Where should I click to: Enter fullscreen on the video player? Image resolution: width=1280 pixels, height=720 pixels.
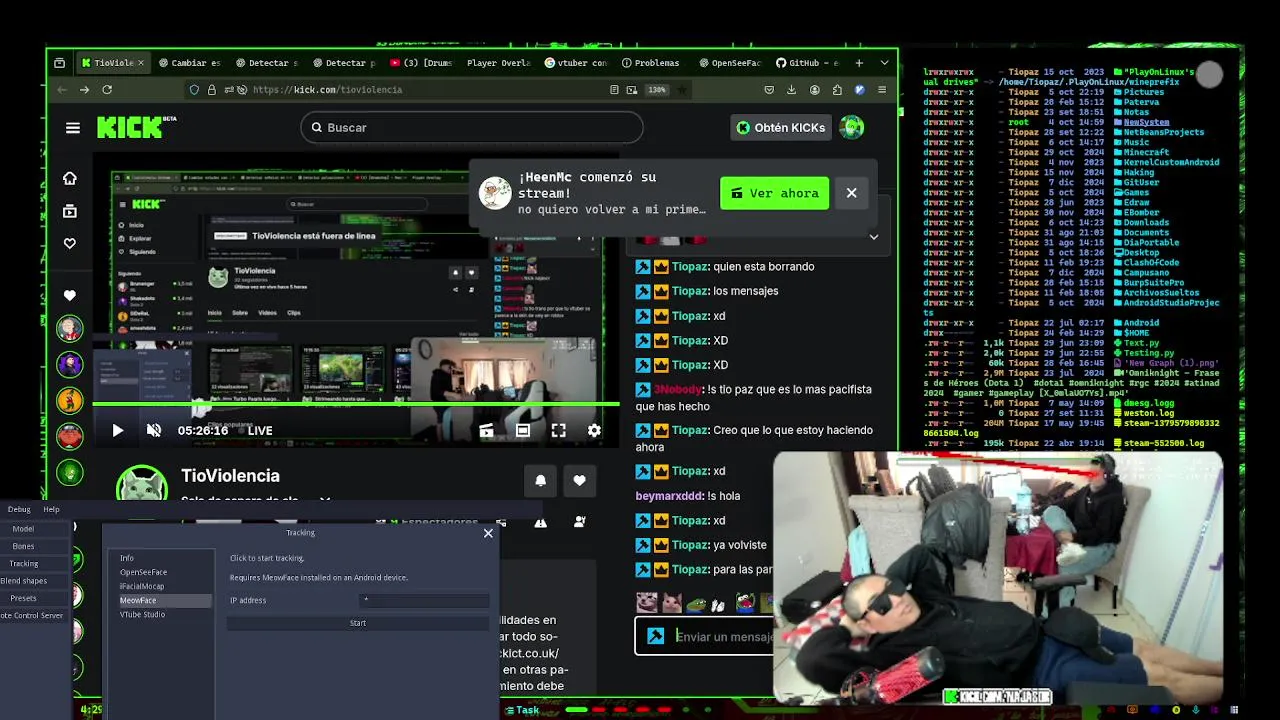(x=558, y=430)
